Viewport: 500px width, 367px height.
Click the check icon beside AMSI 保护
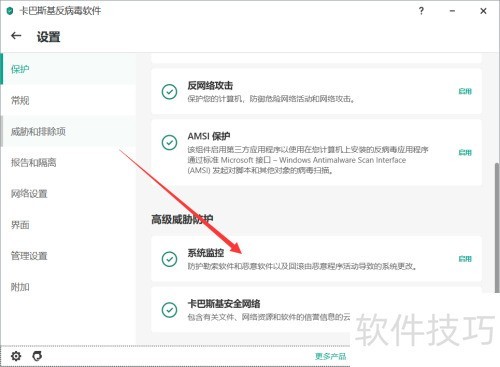[x=169, y=143]
